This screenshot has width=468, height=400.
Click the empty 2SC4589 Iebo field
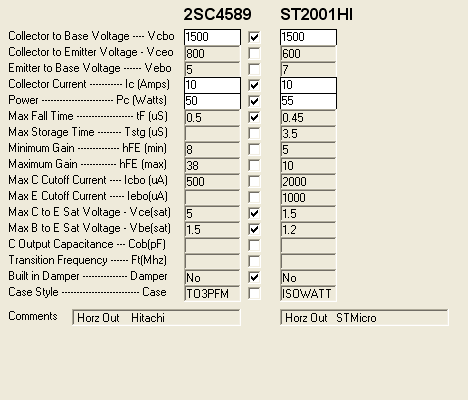point(212,197)
